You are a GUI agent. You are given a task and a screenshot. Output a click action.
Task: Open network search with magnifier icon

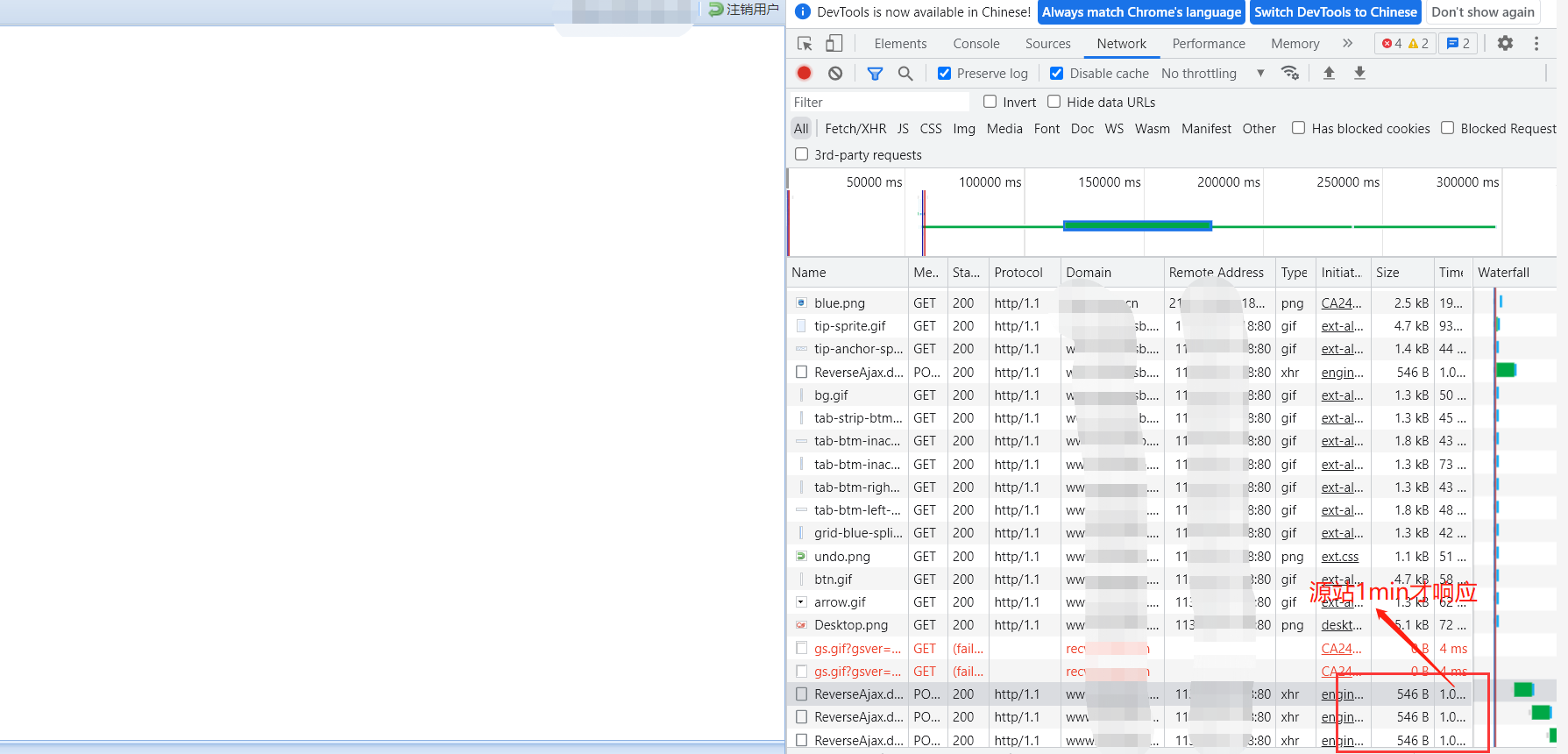(905, 74)
